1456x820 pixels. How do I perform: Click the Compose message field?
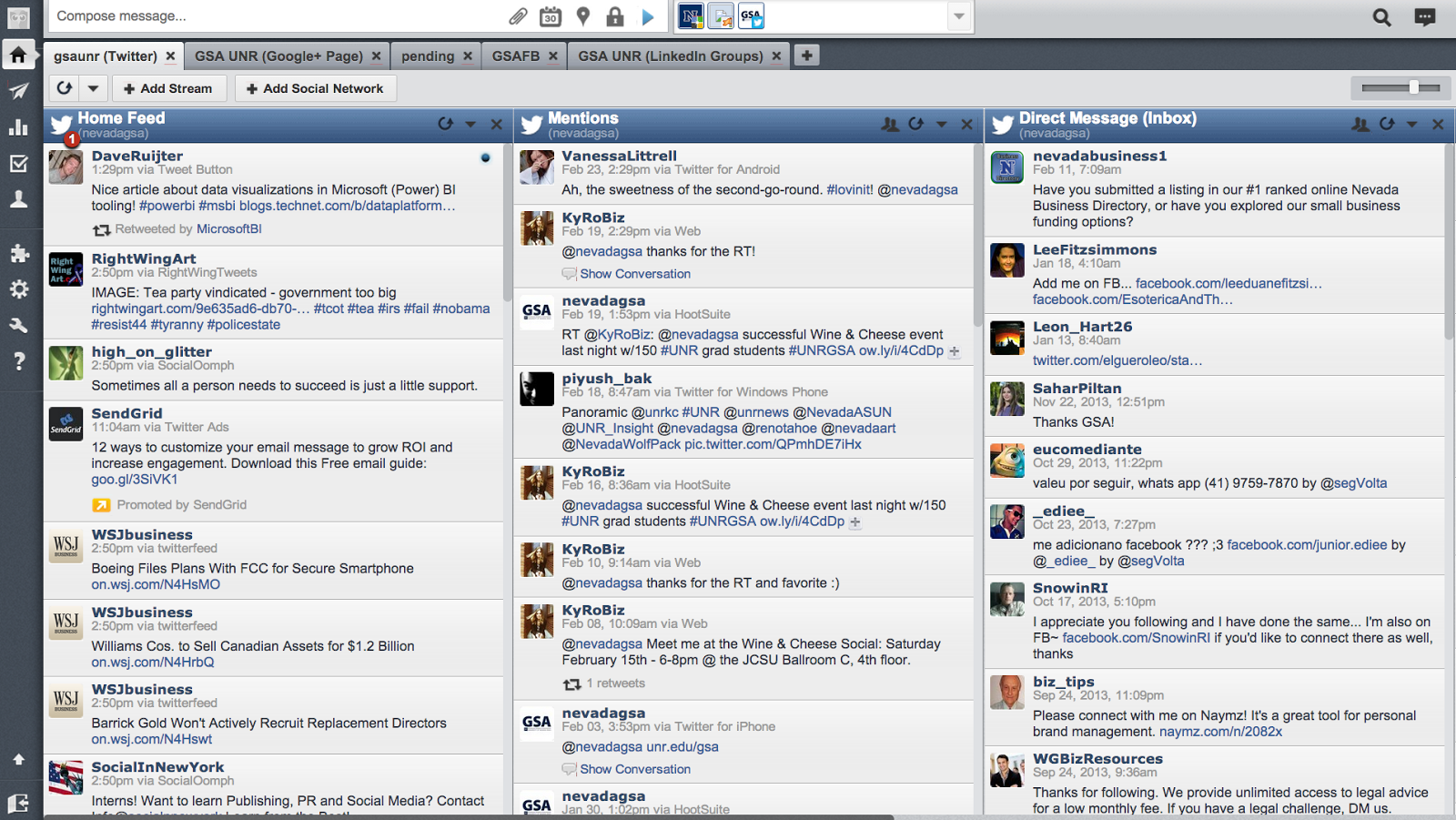click(x=278, y=16)
